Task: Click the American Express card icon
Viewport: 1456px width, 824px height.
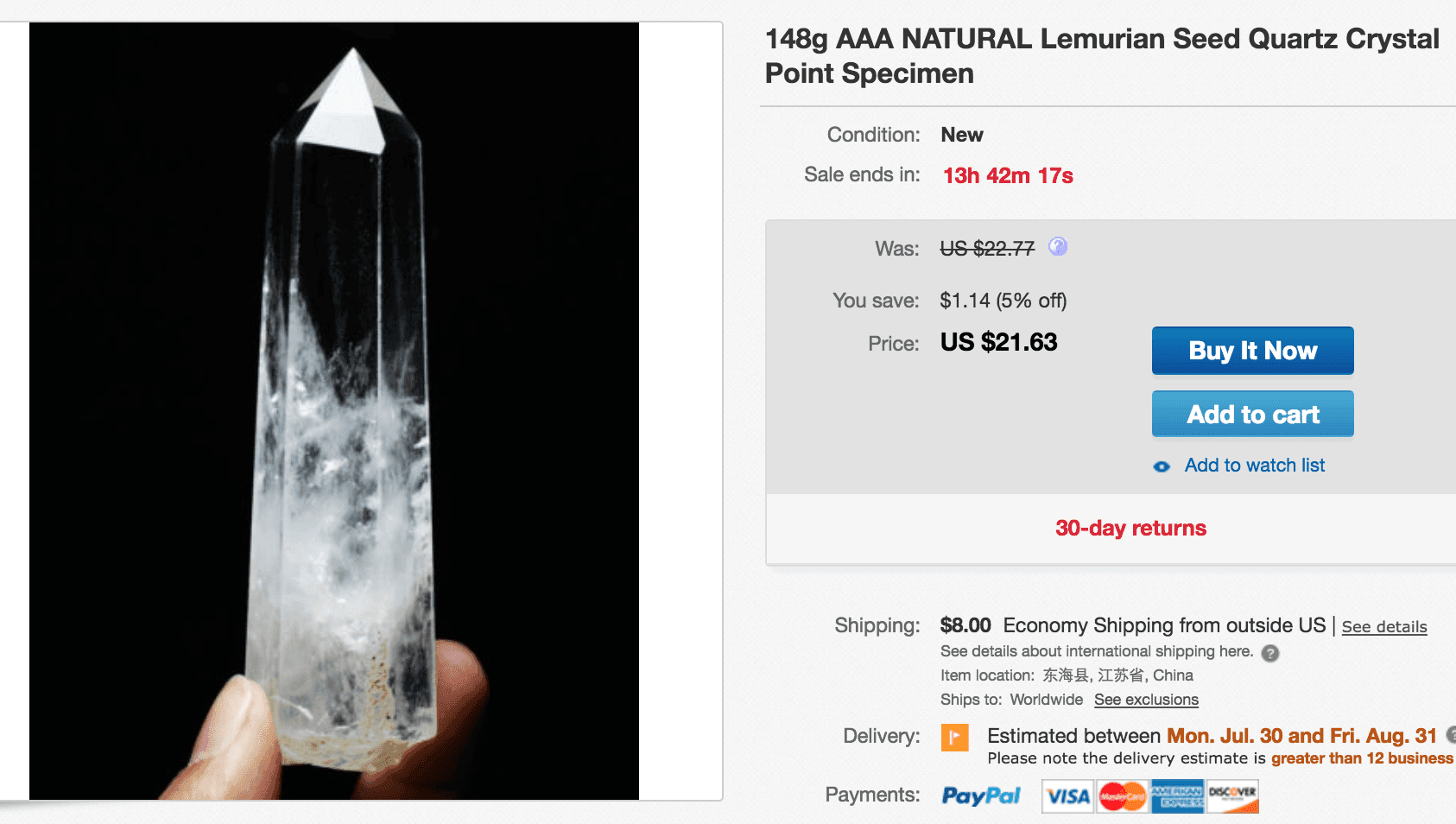Action: tap(1177, 796)
